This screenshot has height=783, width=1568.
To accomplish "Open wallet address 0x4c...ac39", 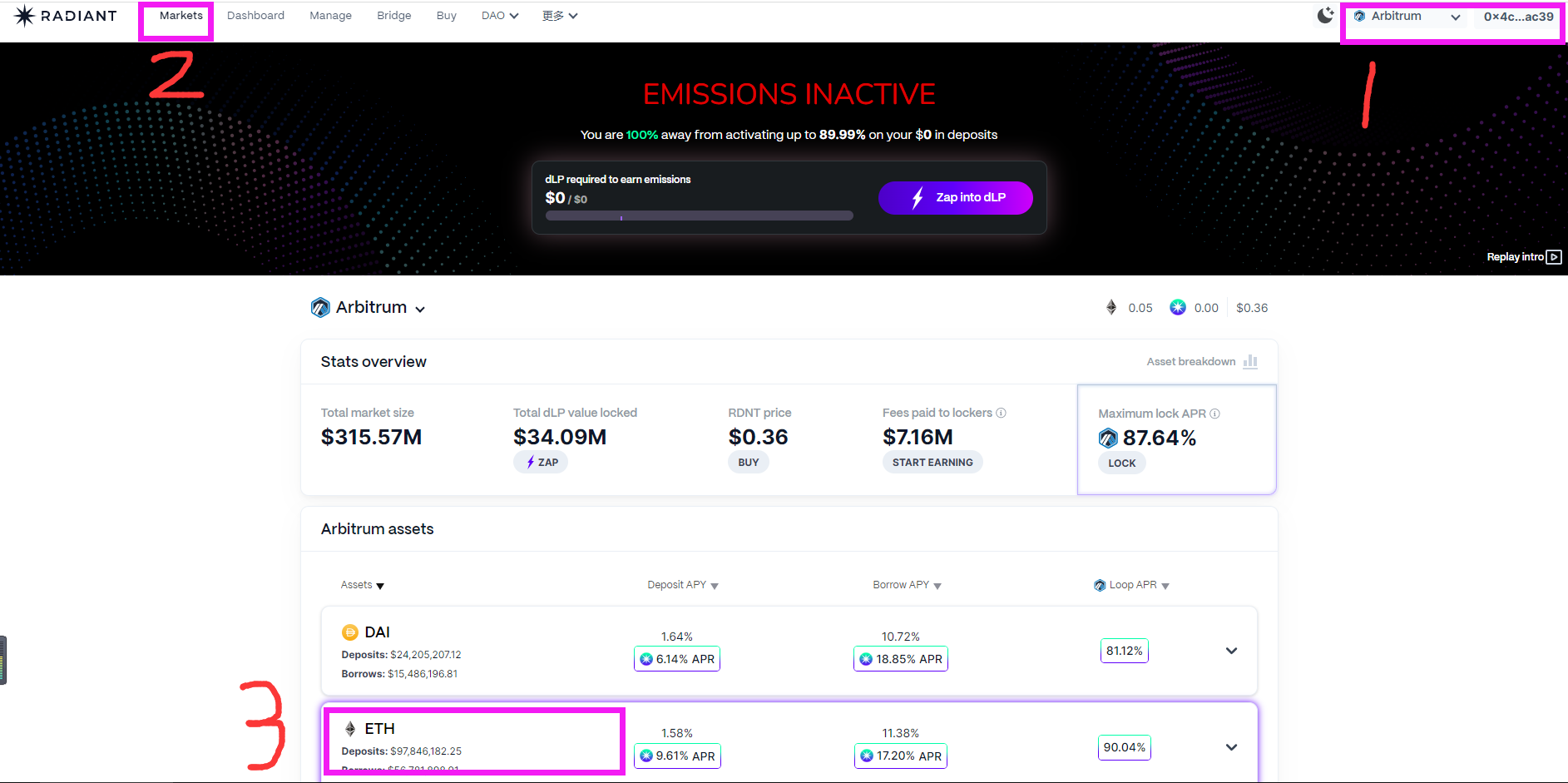I will 1518,17.
